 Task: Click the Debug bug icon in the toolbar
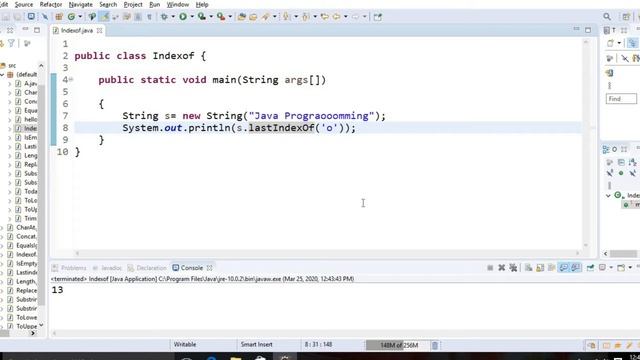[164, 17]
